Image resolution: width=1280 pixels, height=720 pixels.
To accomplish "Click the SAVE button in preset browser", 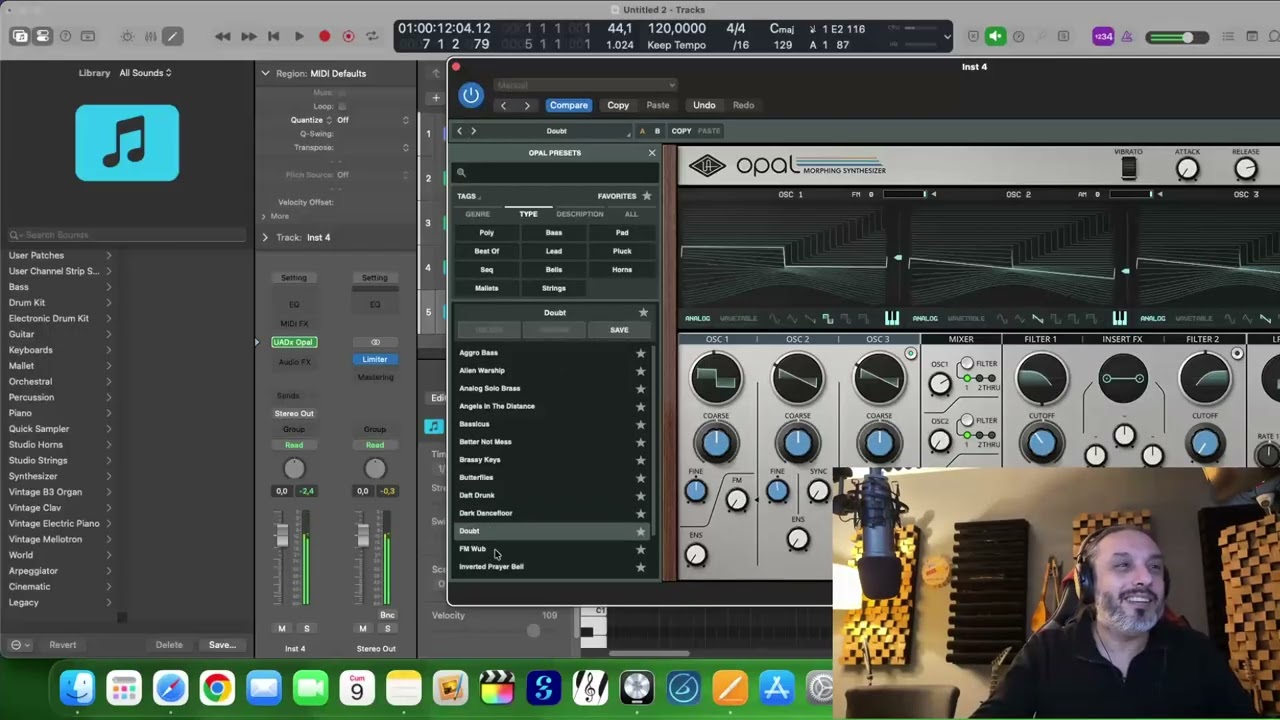I will [619, 330].
